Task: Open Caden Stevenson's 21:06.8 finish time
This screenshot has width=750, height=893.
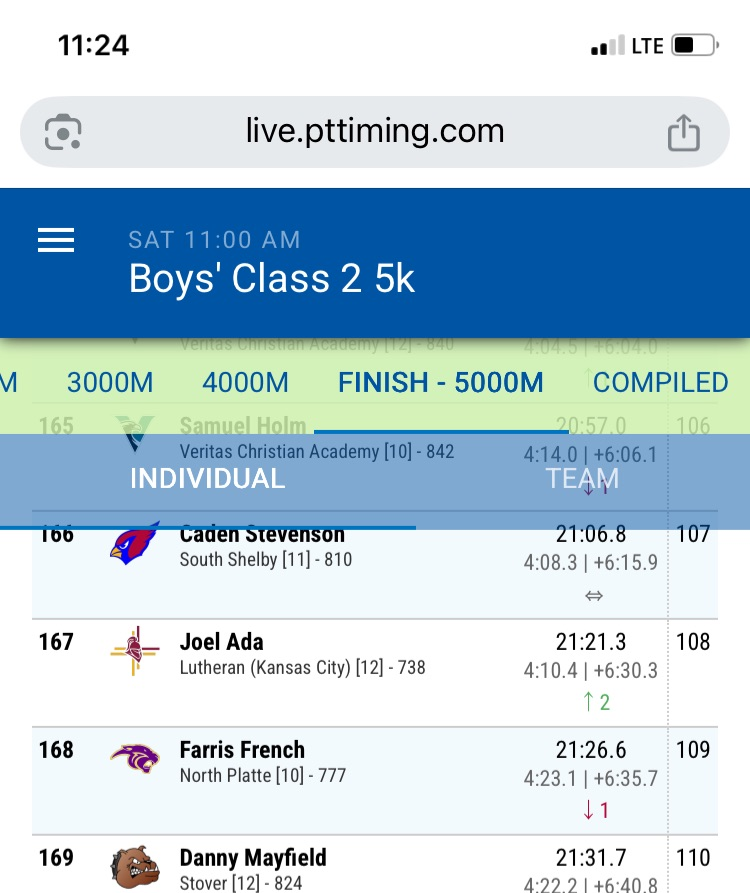Action: pos(591,534)
